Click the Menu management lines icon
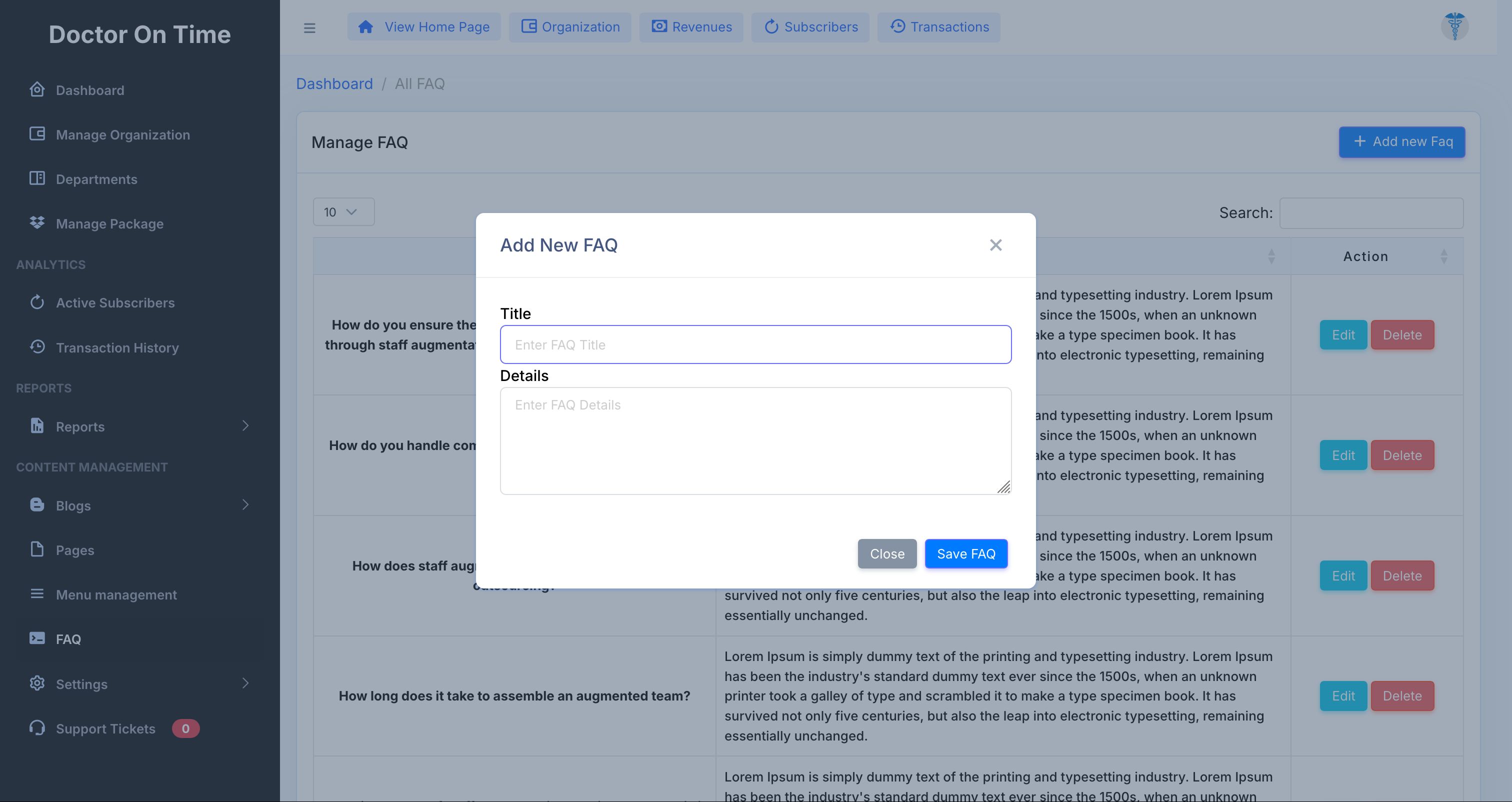 [x=37, y=593]
